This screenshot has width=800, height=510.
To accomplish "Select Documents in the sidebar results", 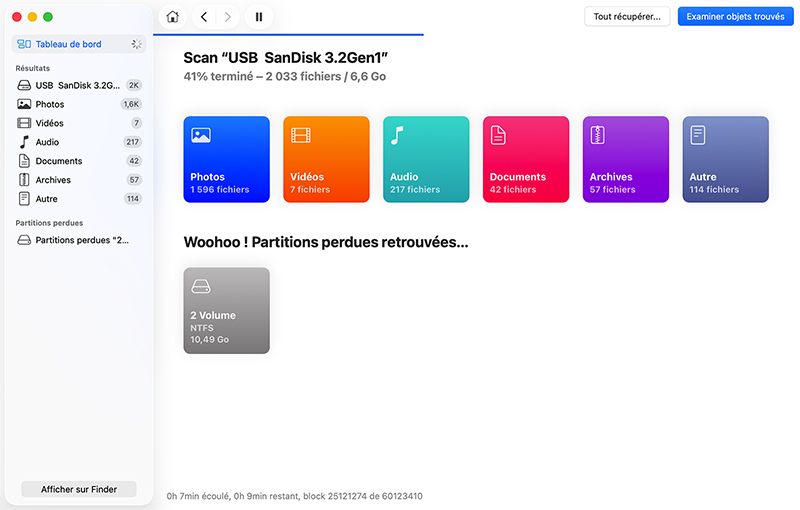I will 79,161.
